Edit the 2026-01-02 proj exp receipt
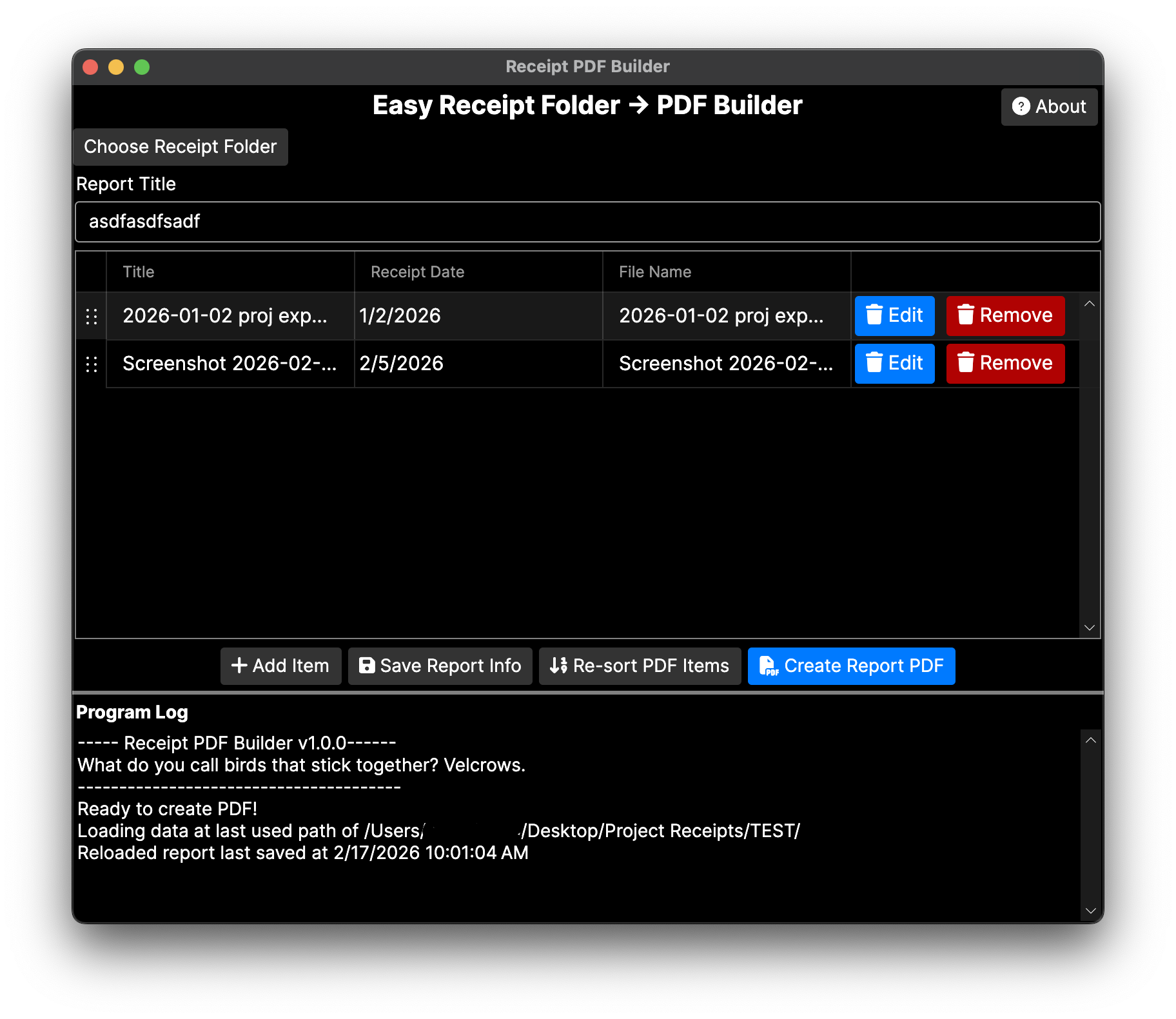 click(x=894, y=315)
